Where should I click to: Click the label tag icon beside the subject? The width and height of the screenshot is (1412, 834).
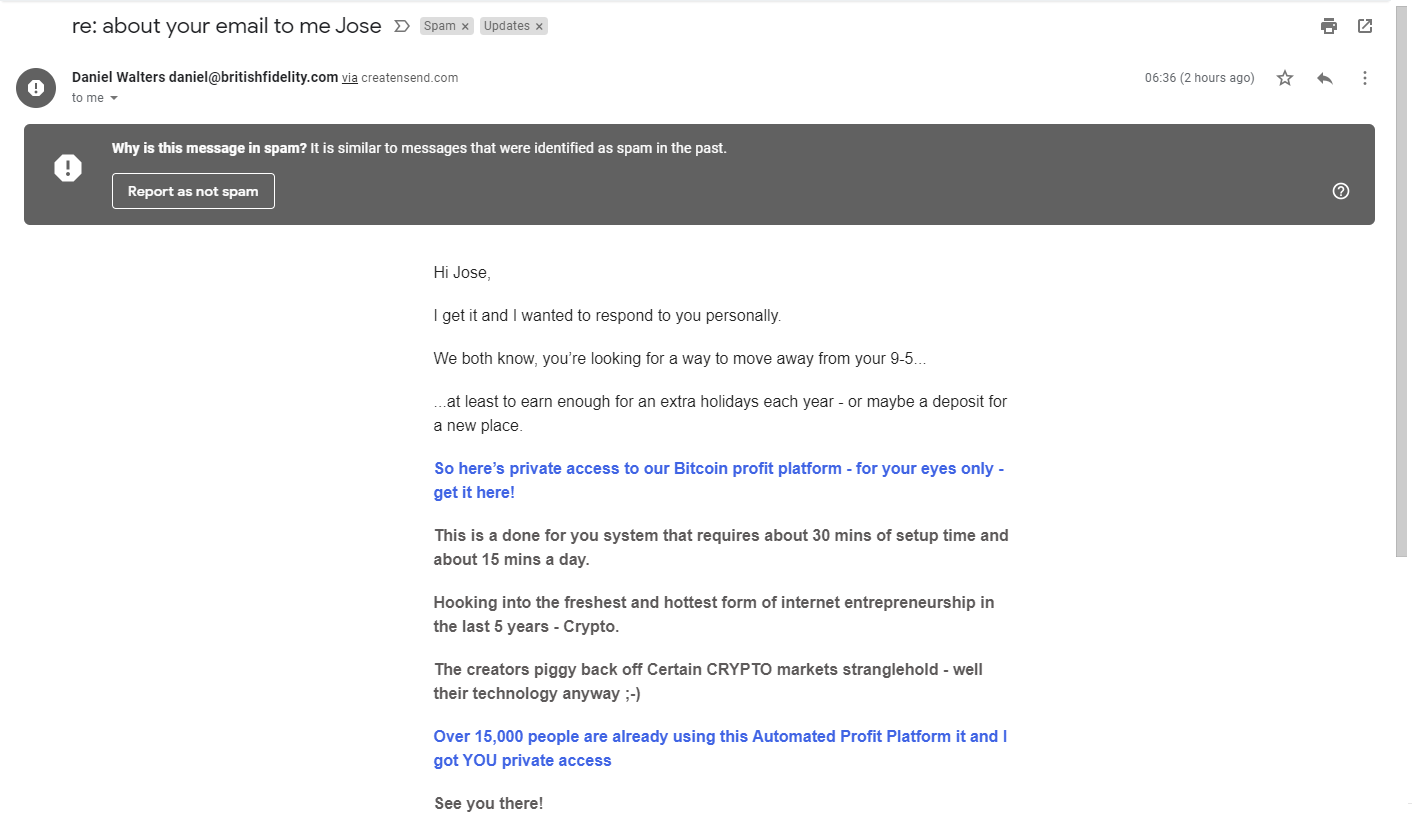click(403, 26)
